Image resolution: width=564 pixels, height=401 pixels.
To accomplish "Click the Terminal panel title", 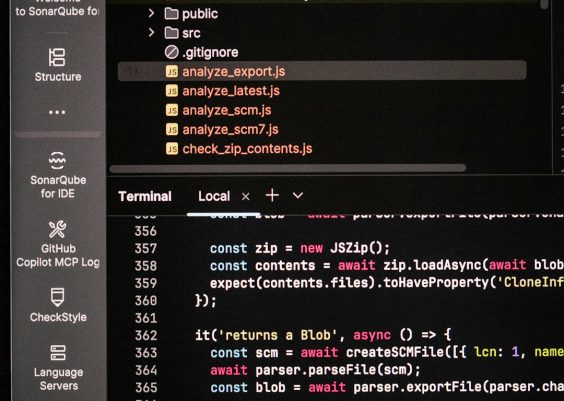I will coord(145,196).
